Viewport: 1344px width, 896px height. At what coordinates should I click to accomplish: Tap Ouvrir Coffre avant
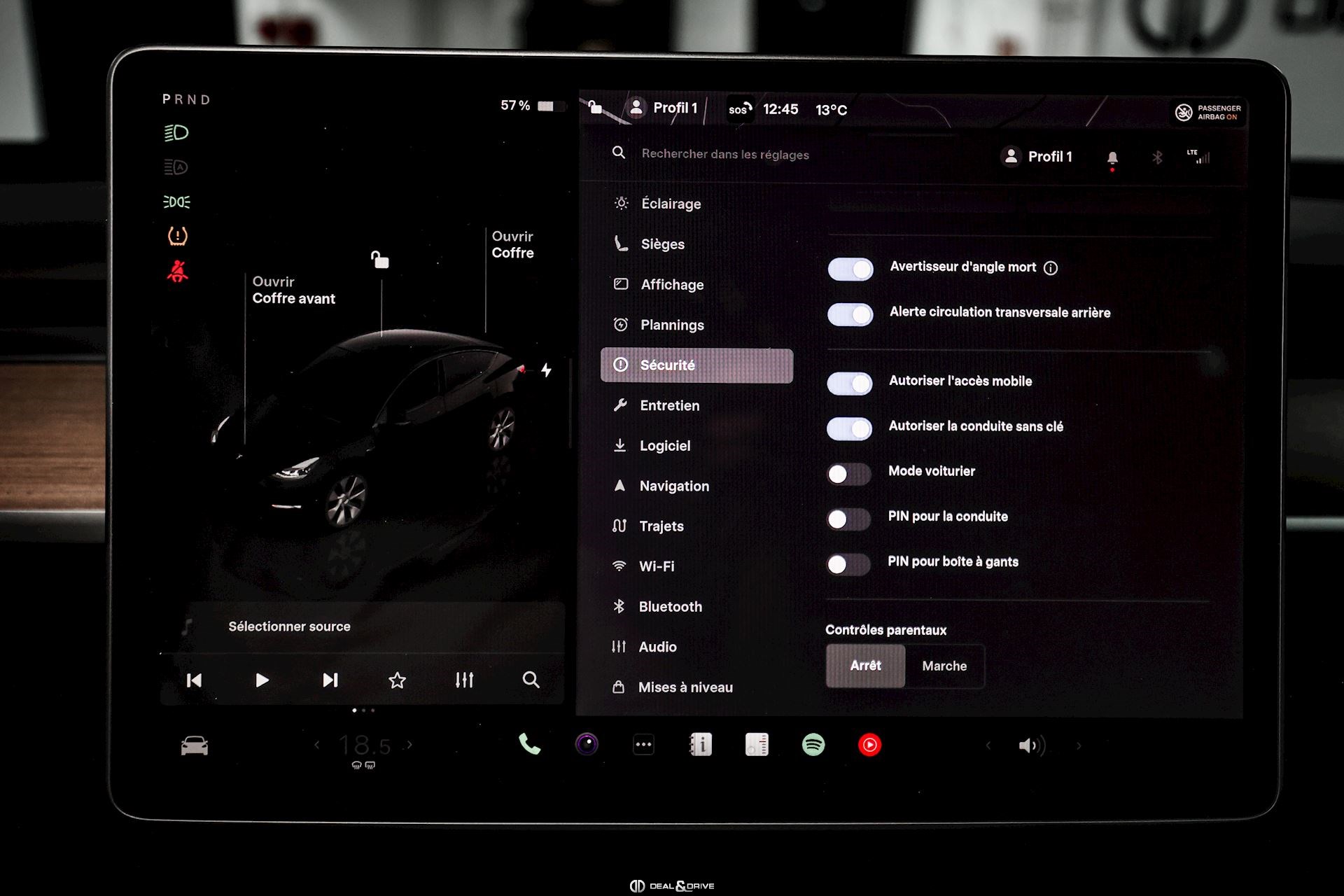coord(293,290)
